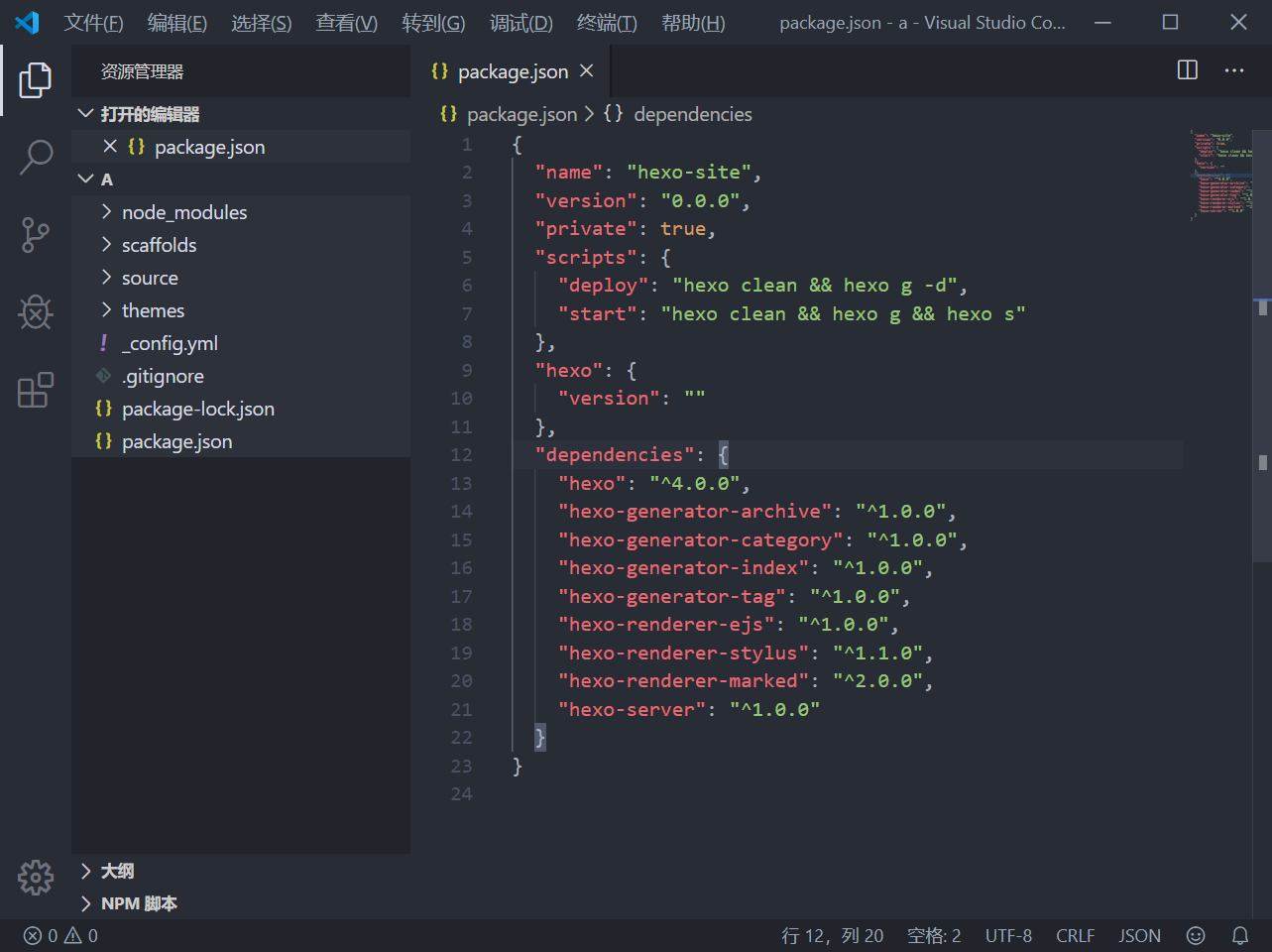Open the Search view icon
Screen dimensions: 1272x952
click(x=36, y=157)
